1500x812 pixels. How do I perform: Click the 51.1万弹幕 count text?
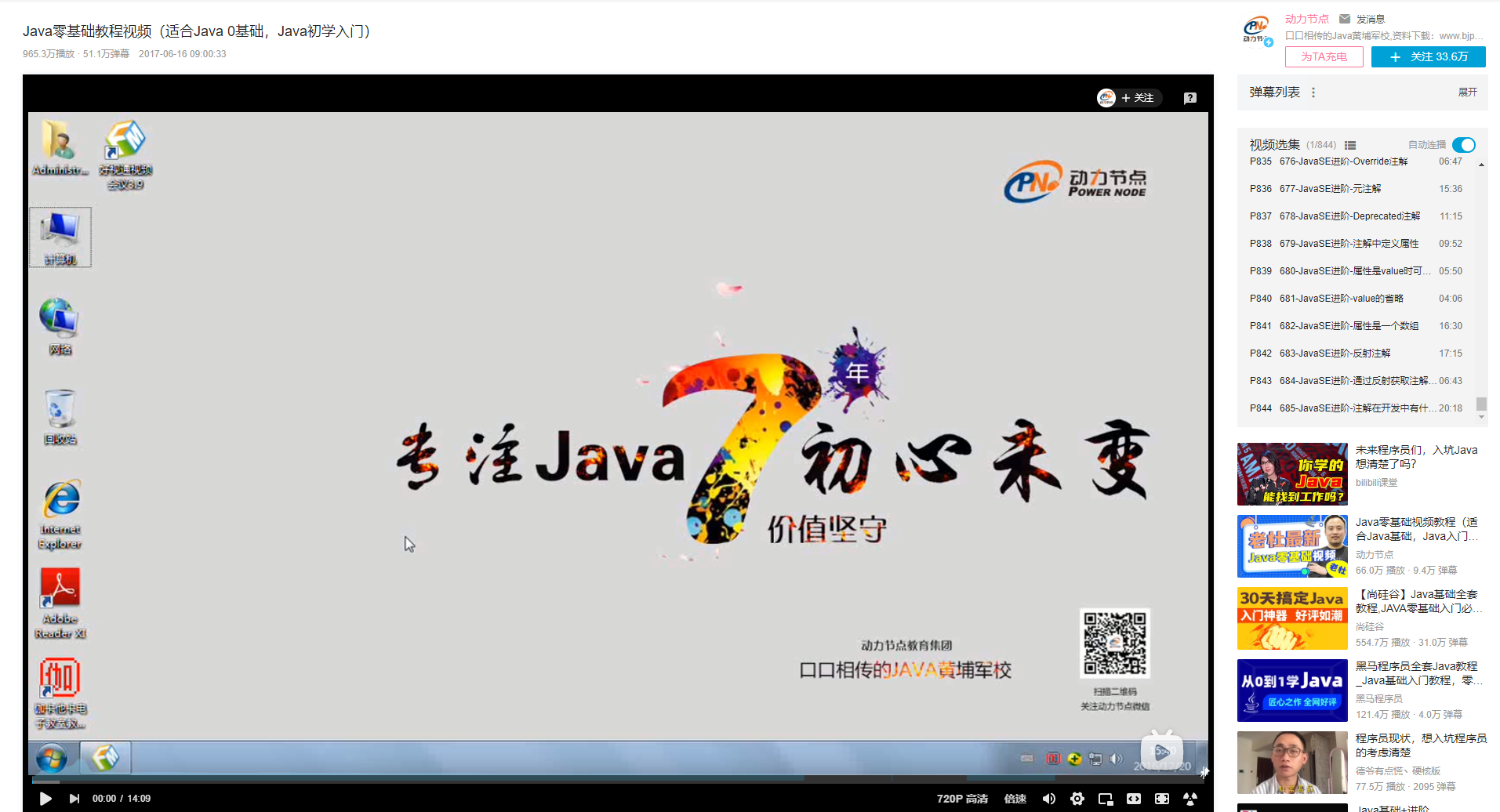[106, 54]
